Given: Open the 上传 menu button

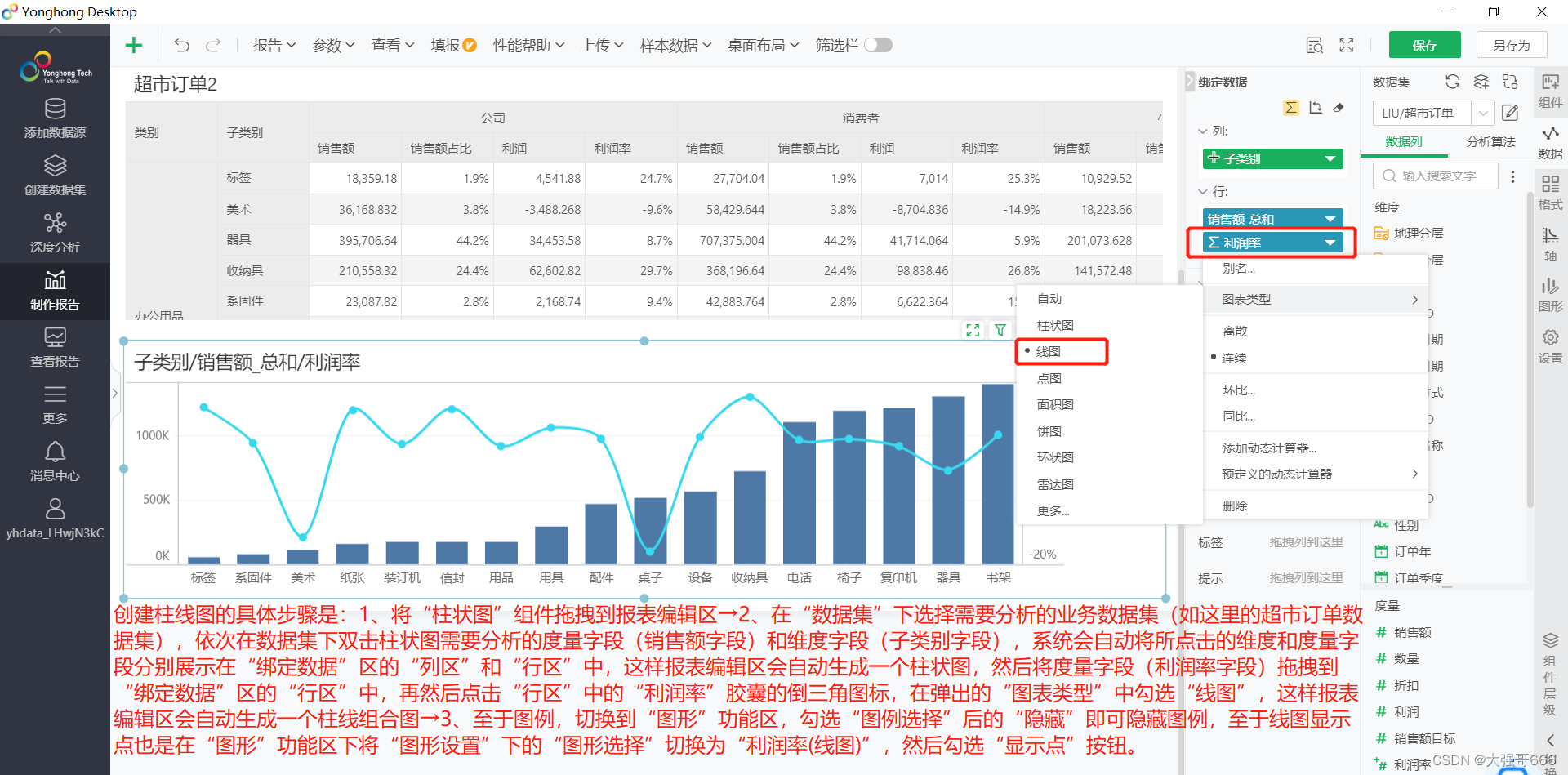Looking at the screenshot, I should [603, 46].
